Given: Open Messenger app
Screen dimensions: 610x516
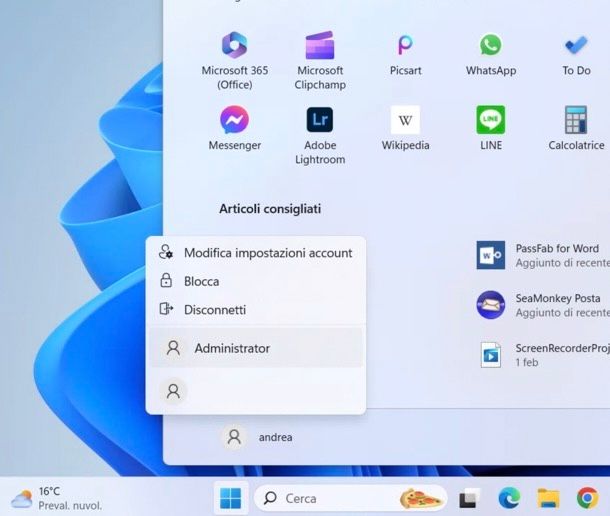Looking at the screenshot, I should point(235,128).
